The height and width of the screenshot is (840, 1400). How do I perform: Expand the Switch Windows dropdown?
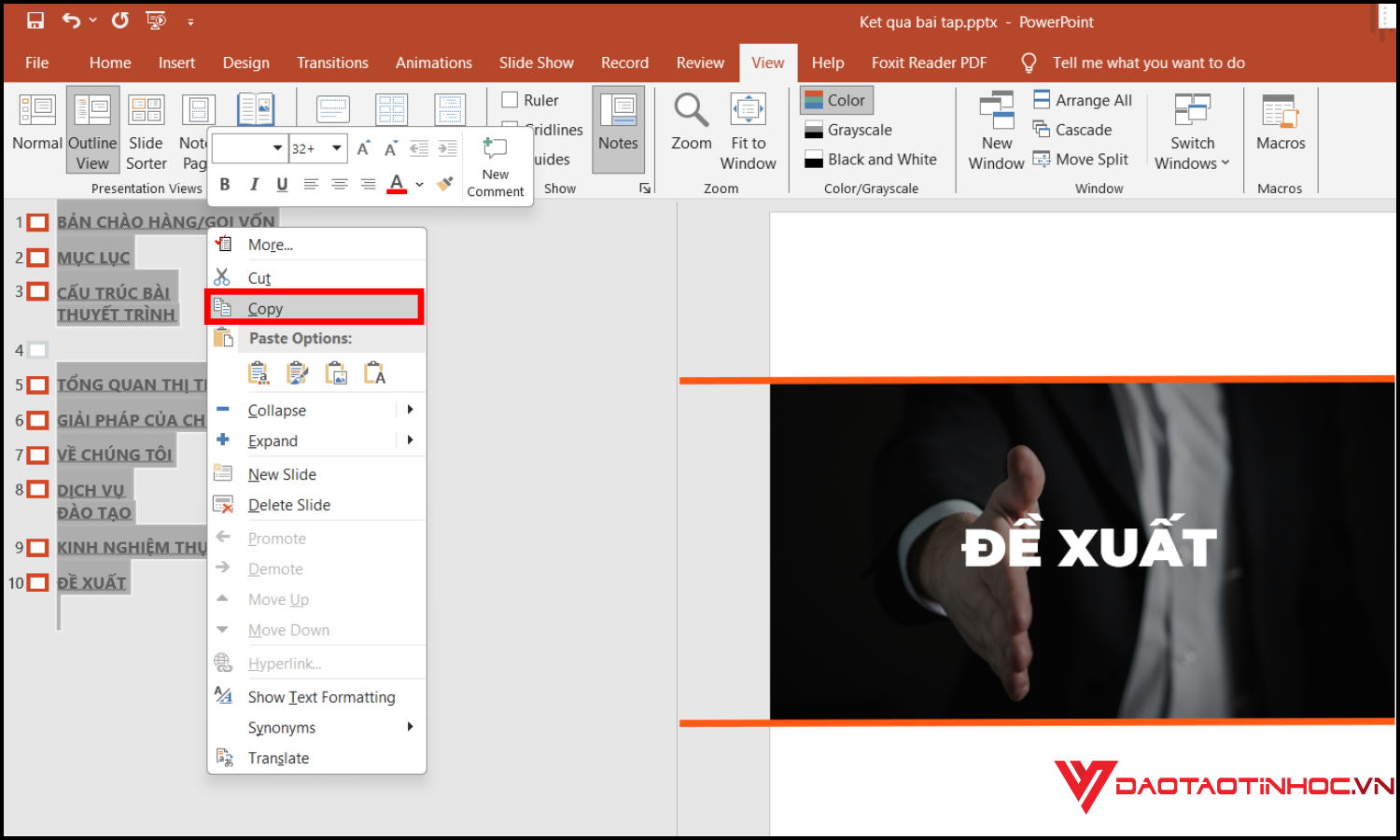pyautogui.click(x=1192, y=133)
